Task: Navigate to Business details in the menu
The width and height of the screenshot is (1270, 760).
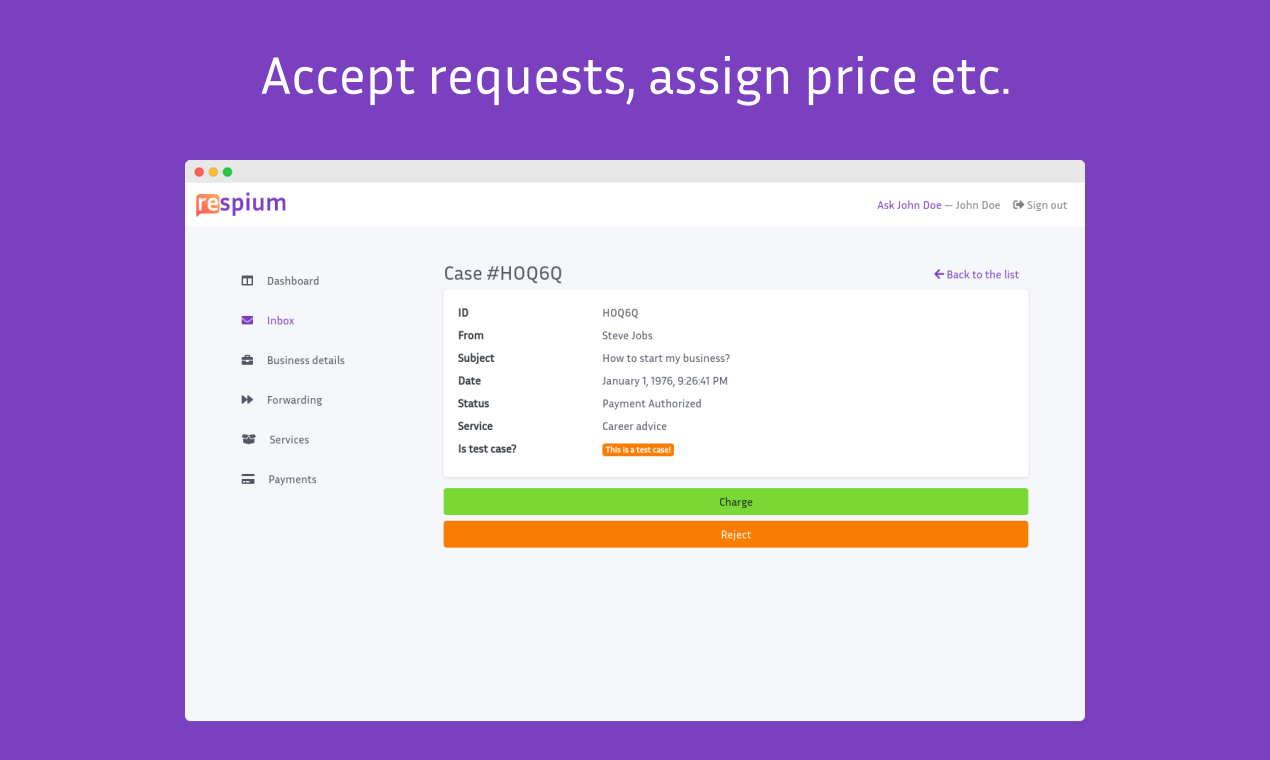Action: pos(305,360)
